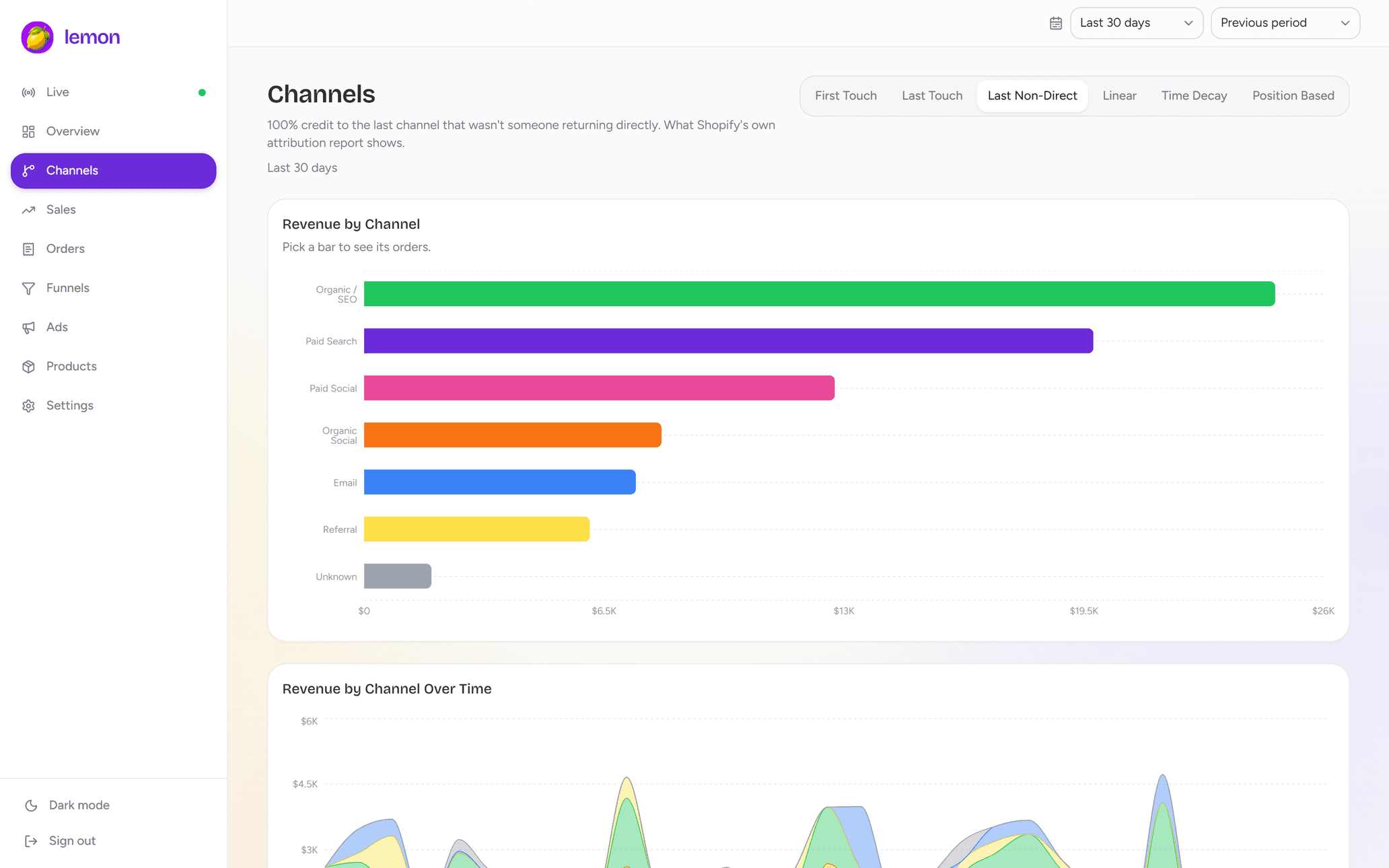This screenshot has height=868, width=1389.
Task: Select the yellow Referral bar
Action: [476, 530]
